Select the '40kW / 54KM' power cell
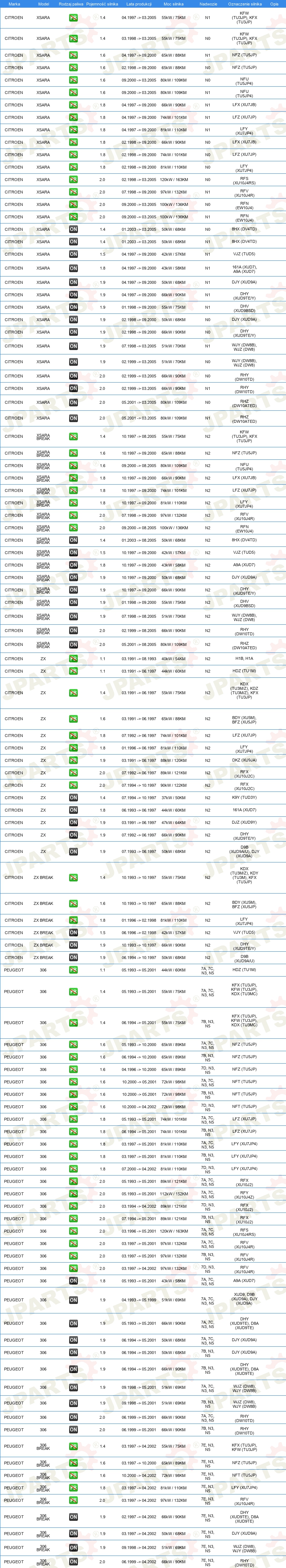The height and width of the screenshot is (1568, 286). coord(174,659)
